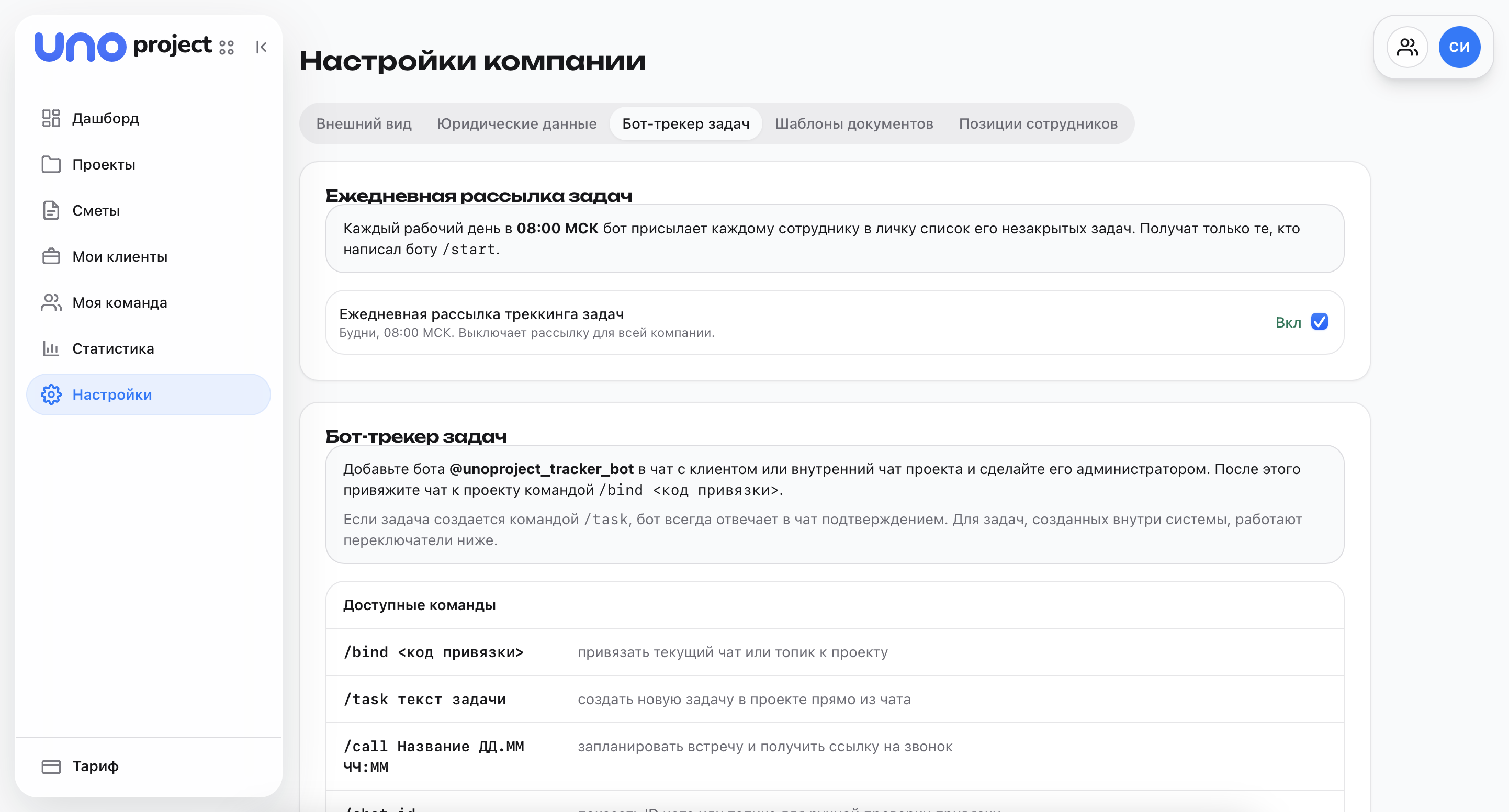This screenshot has width=1509, height=812.
Task: Click the Настройки компании page title
Action: click(x=472, y=61)
